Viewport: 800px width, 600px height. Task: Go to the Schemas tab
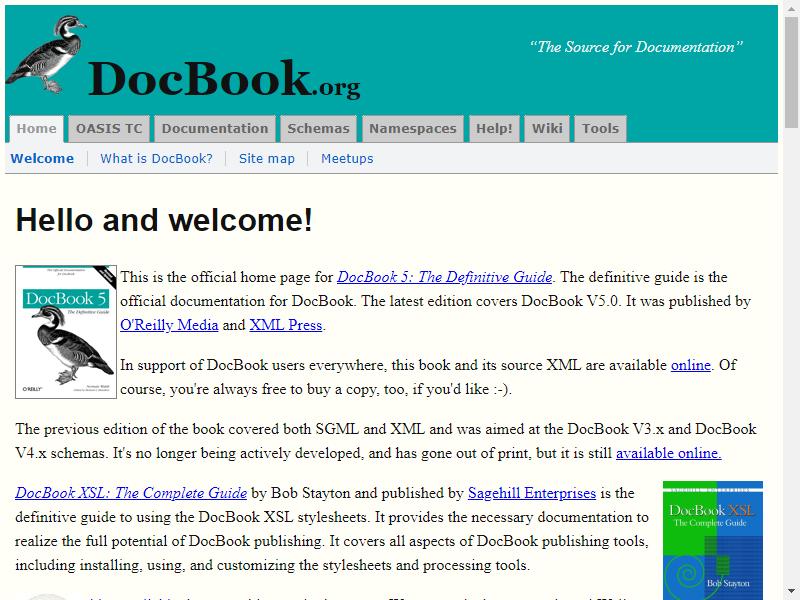pyautogui.click(x=318, y=129)
